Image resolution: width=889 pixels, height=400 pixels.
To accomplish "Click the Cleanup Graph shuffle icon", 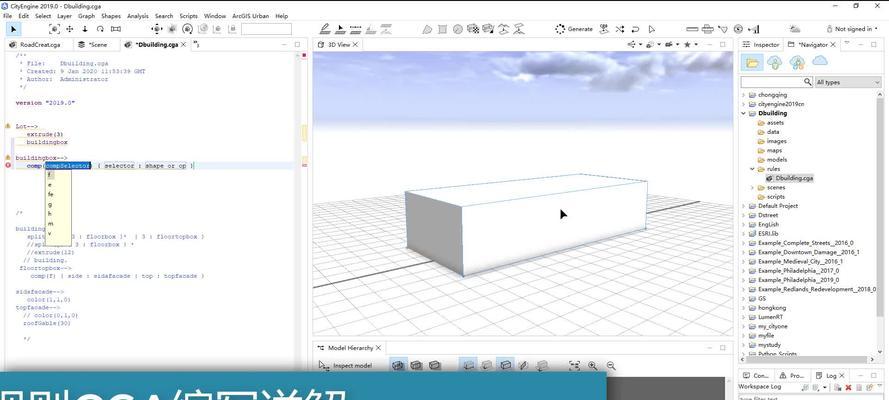I will coord(620,29).
